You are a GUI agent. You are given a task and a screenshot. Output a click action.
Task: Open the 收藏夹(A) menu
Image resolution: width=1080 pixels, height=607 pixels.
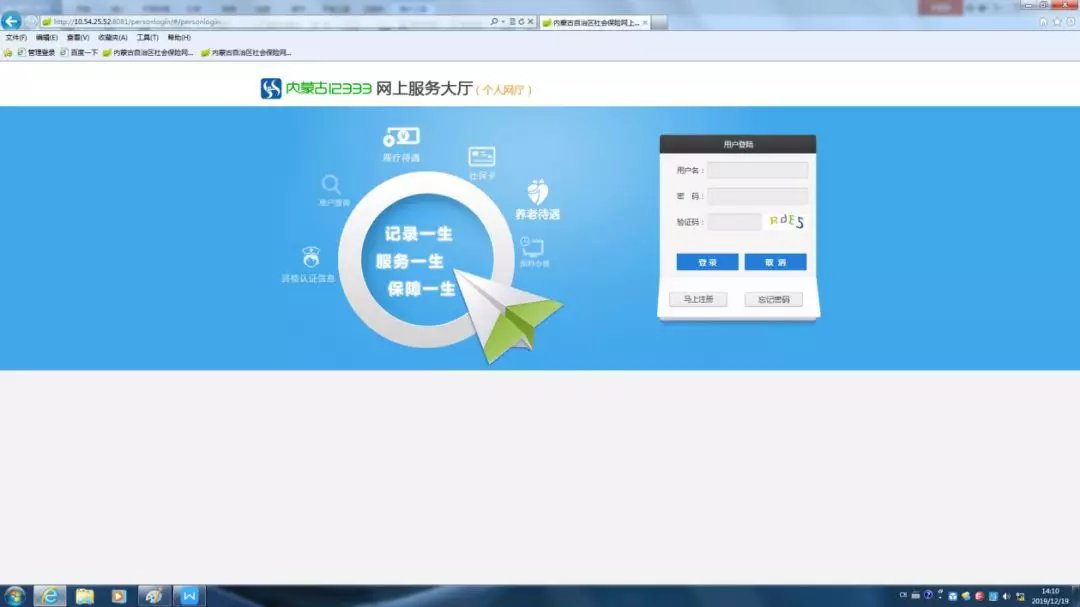click(112, 37)
